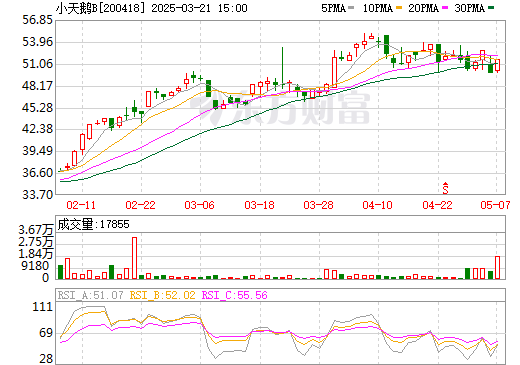The image size is (520, 365).
Task: Click the 69 RSI axis value
Action: (x=46, y=332)
